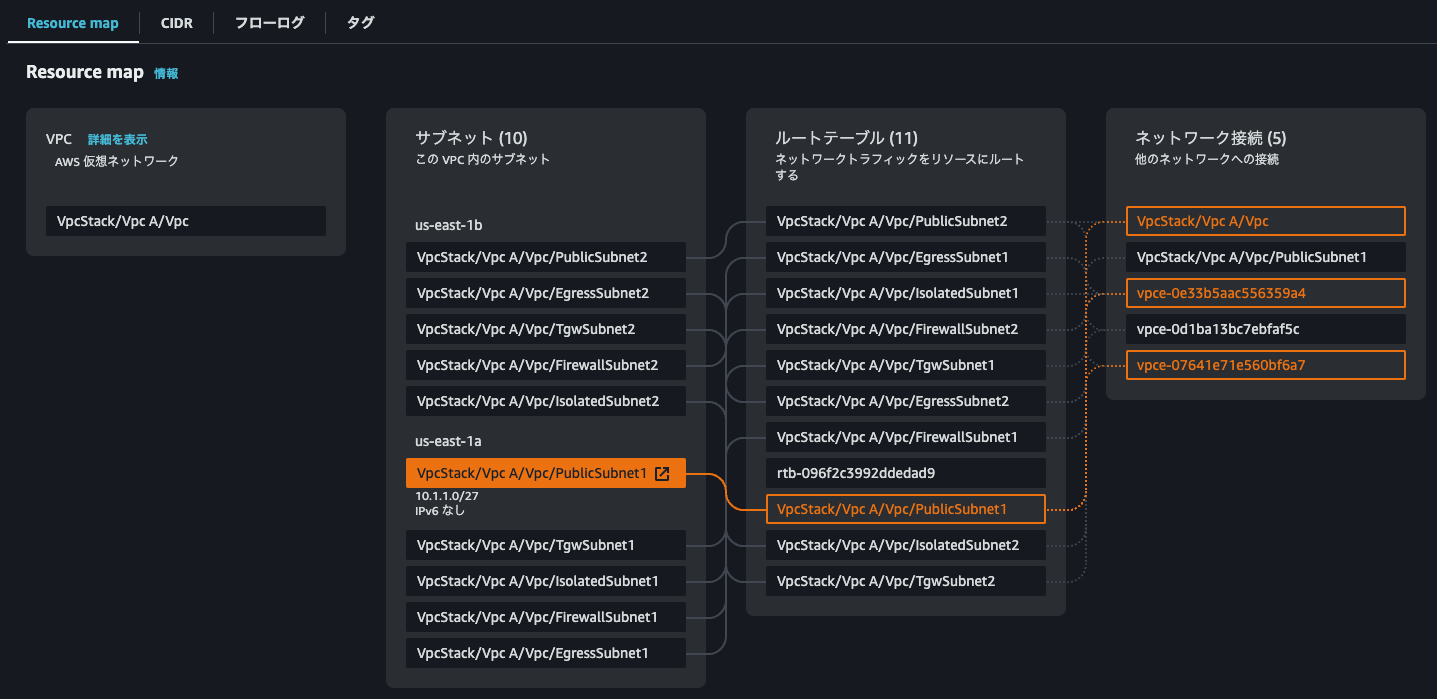Select subnet VpcStack/Vpc A/Vpc/PublicSubnet2
Screen dimensions: 1437x699
(x=545, y=257)
